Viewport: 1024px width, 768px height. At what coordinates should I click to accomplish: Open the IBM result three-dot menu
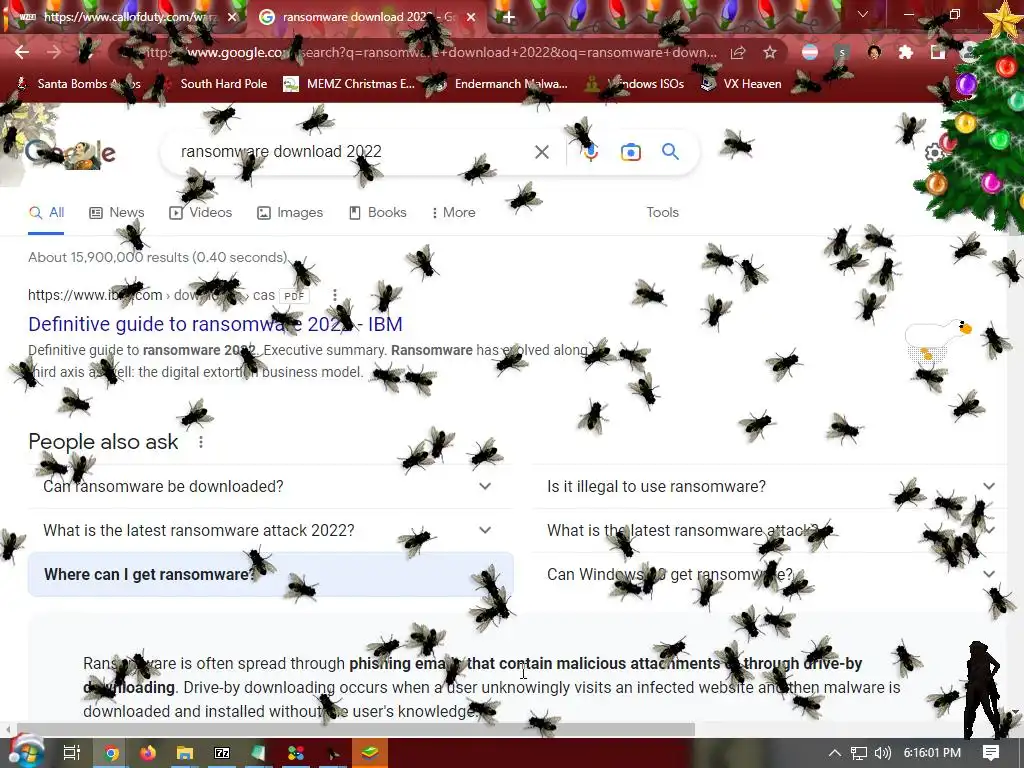[x=335, y=295]
